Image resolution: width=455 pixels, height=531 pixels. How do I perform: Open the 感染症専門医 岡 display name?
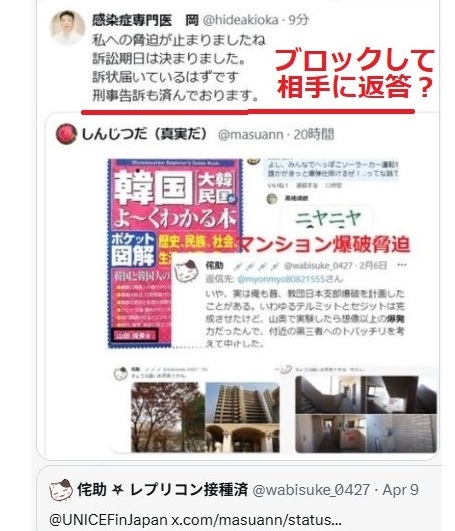point(145,20)
